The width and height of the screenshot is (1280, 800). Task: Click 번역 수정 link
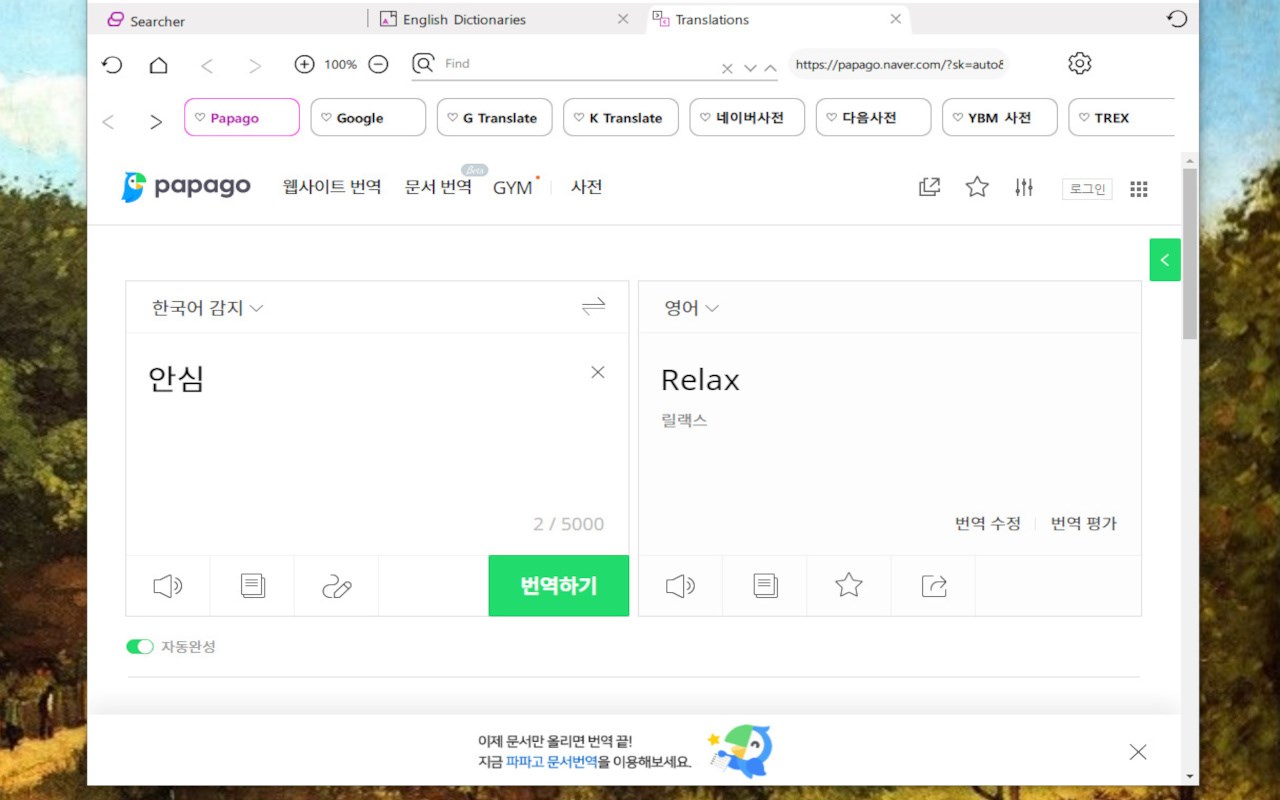(988, 523)
